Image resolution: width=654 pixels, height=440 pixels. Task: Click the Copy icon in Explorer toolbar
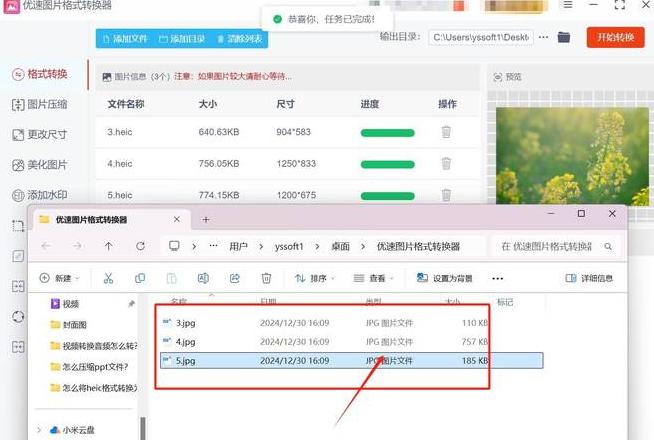(140, 278)
